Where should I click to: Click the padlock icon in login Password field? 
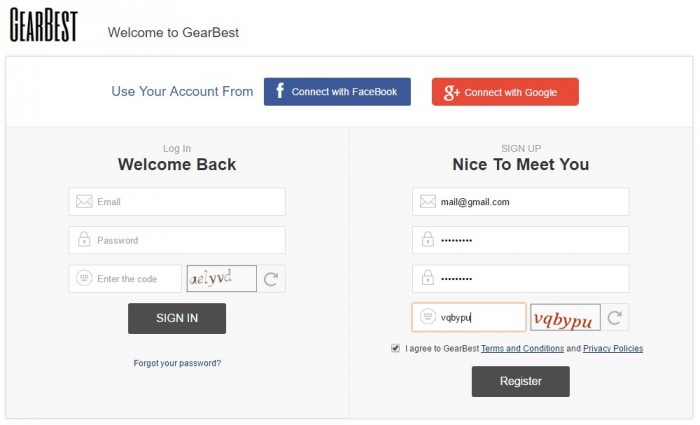pyautogui.click(x=84, y=239)
